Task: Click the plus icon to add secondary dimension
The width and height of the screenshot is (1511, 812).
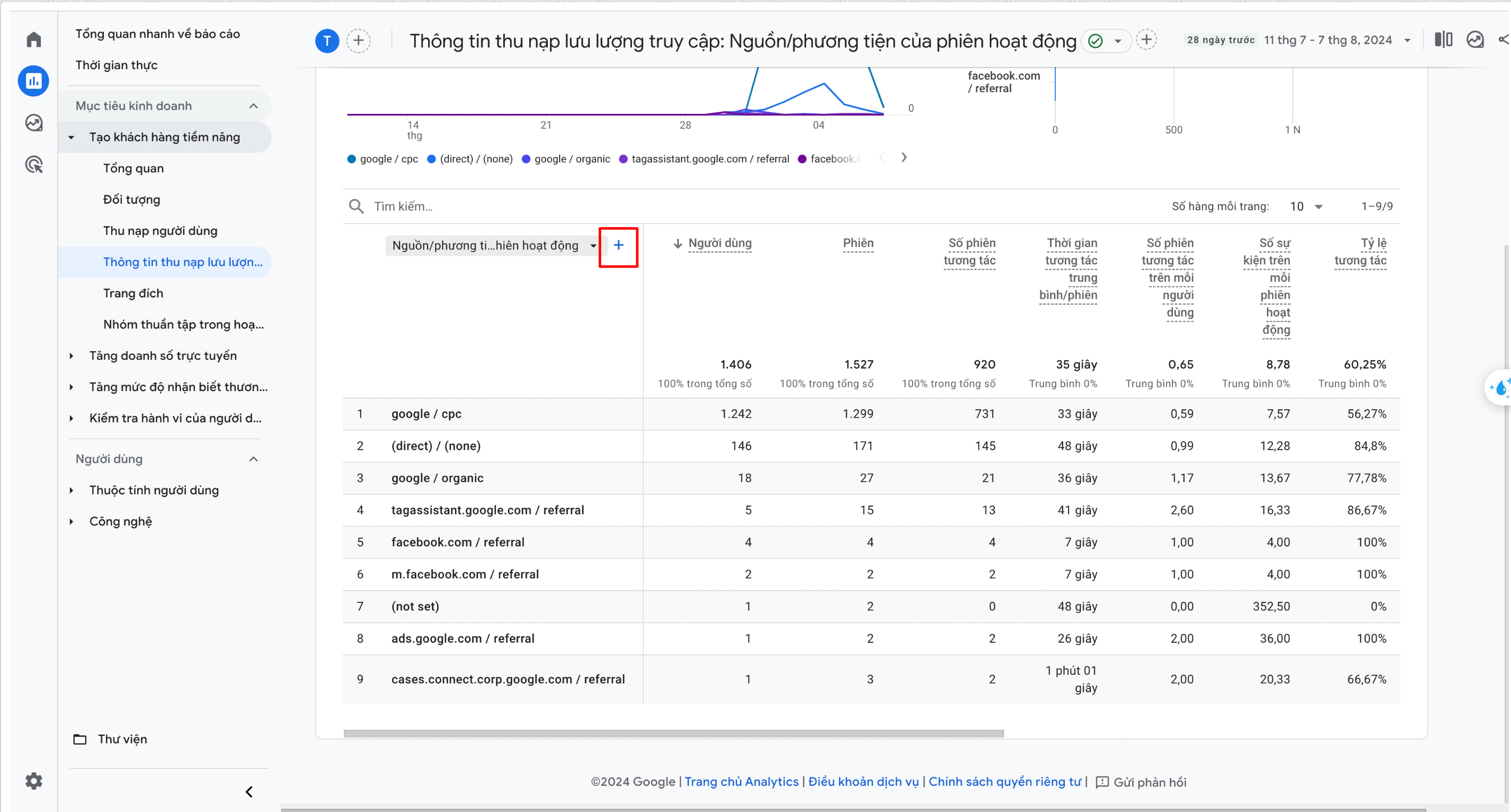Action: (x=618, y=246)
